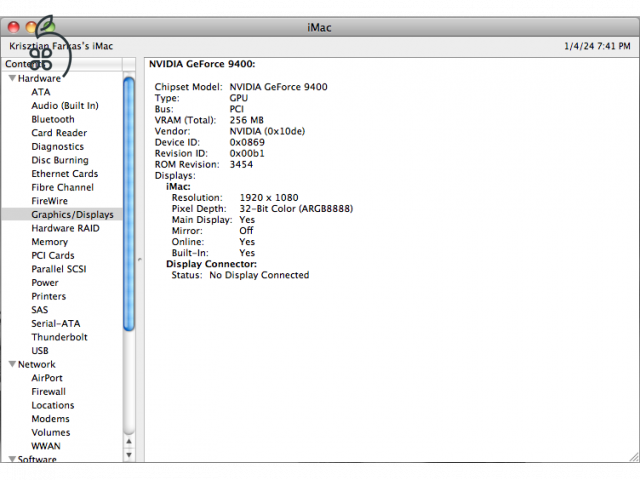Click the resolution 1920 x 1080
The height and width of the screenshot is (480, 640).
269,198
